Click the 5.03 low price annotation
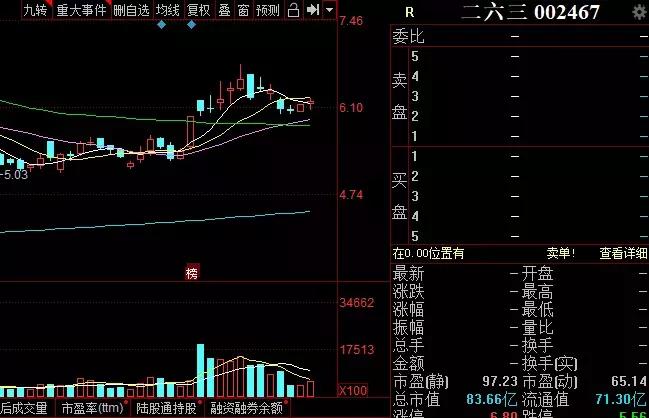 tap(14, 175)
